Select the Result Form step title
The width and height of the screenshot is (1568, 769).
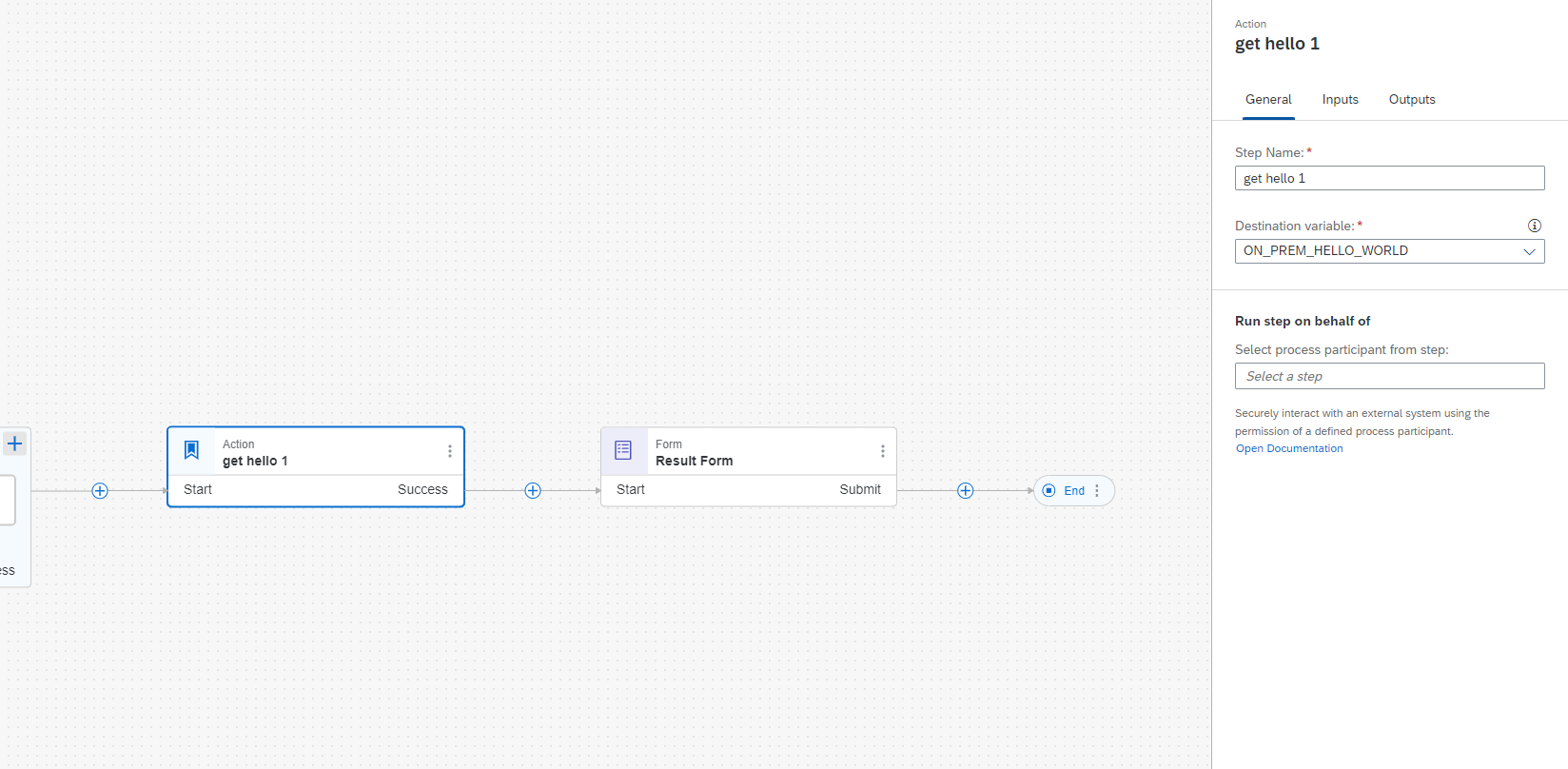pos(694,461)
